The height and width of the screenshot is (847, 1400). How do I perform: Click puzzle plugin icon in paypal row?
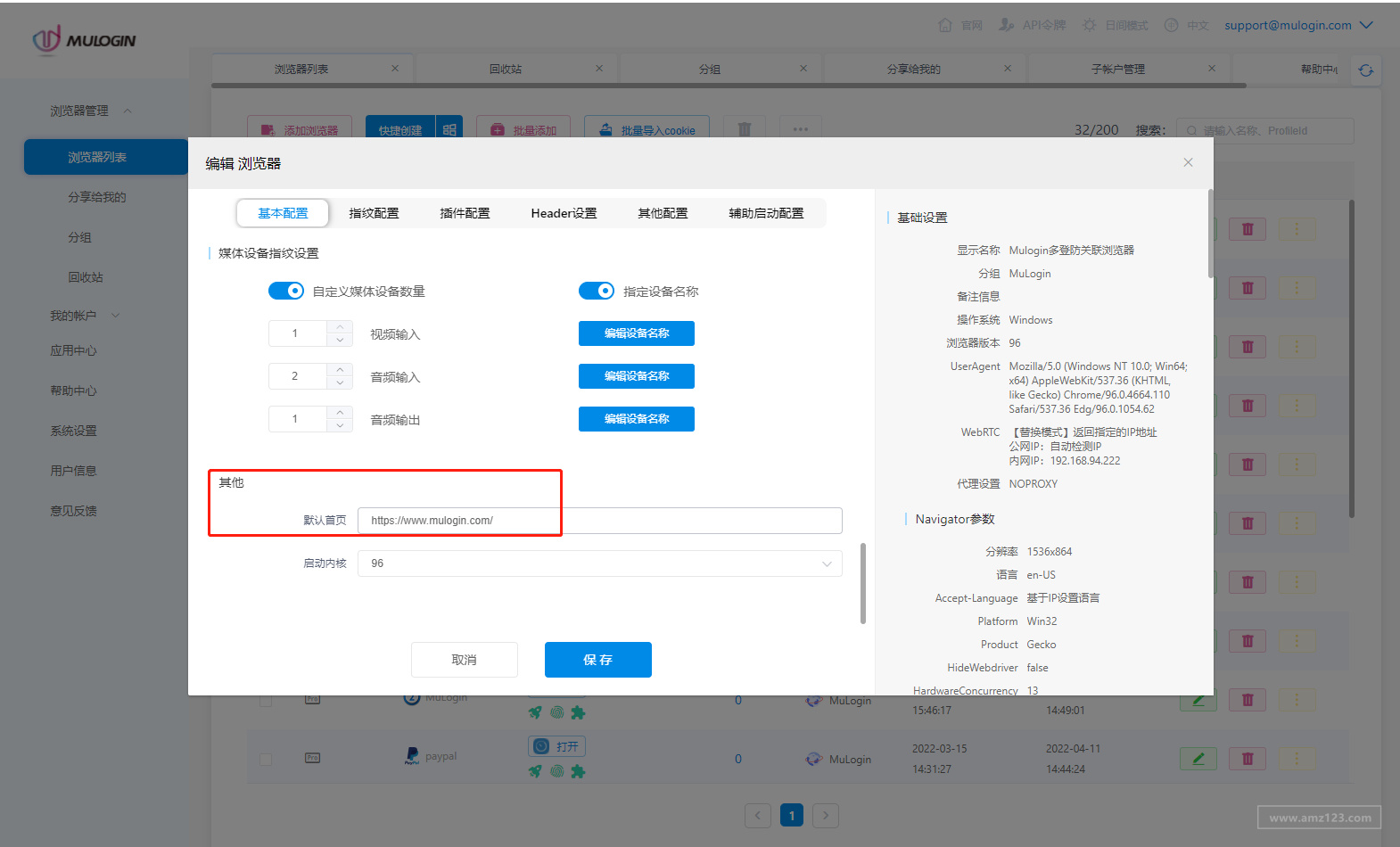click(x=578, y=771)
